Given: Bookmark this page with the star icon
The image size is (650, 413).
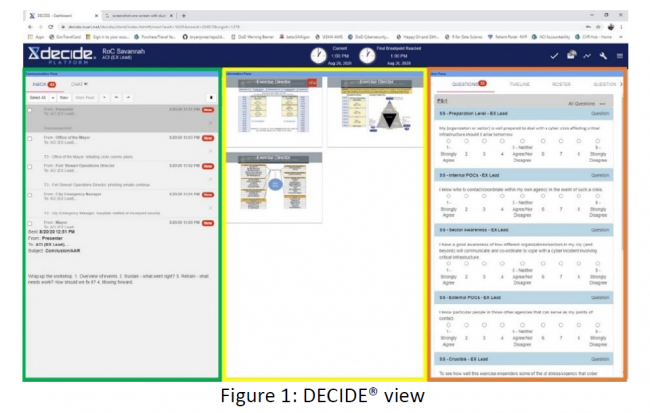Looking at the screenshot, I should point(598,27).
